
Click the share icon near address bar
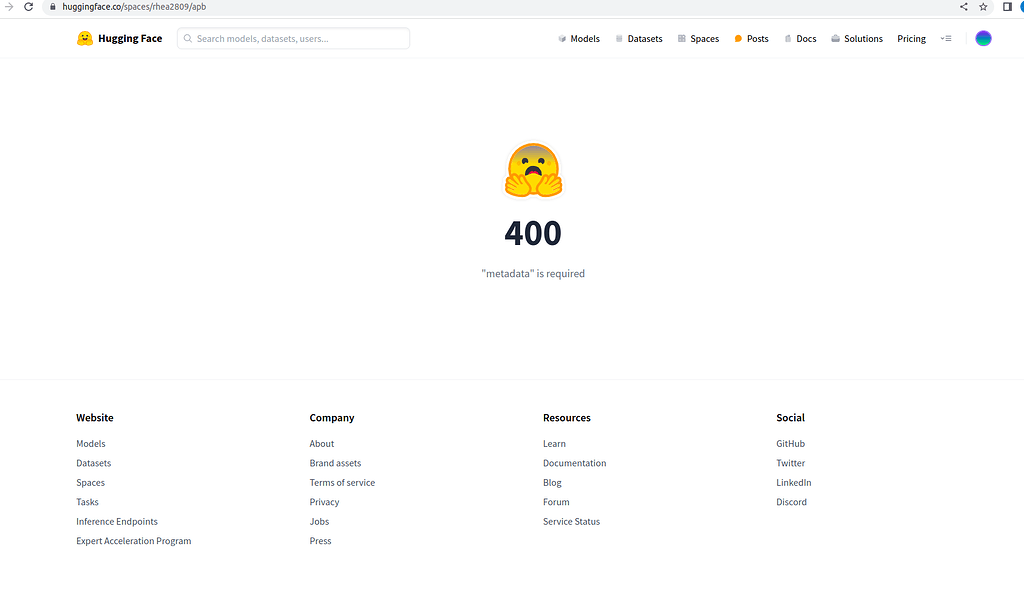pyautogui.click(x=962, y=7)
